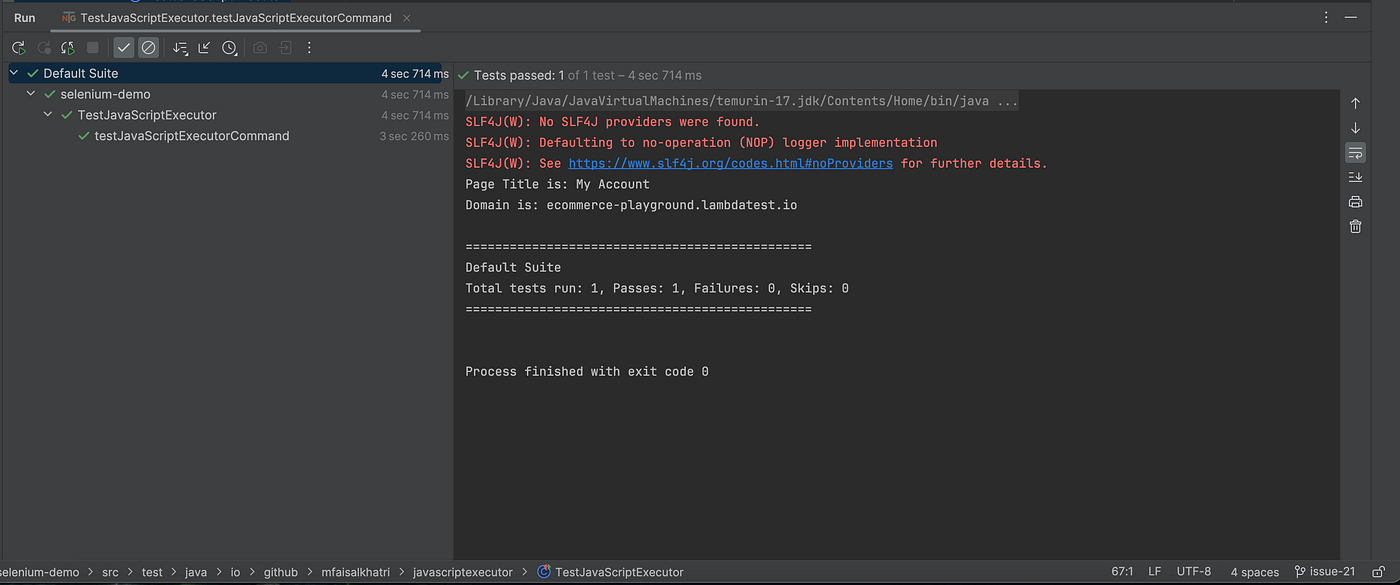Toggle Show Passed tests checkmark button

[123, 48]
